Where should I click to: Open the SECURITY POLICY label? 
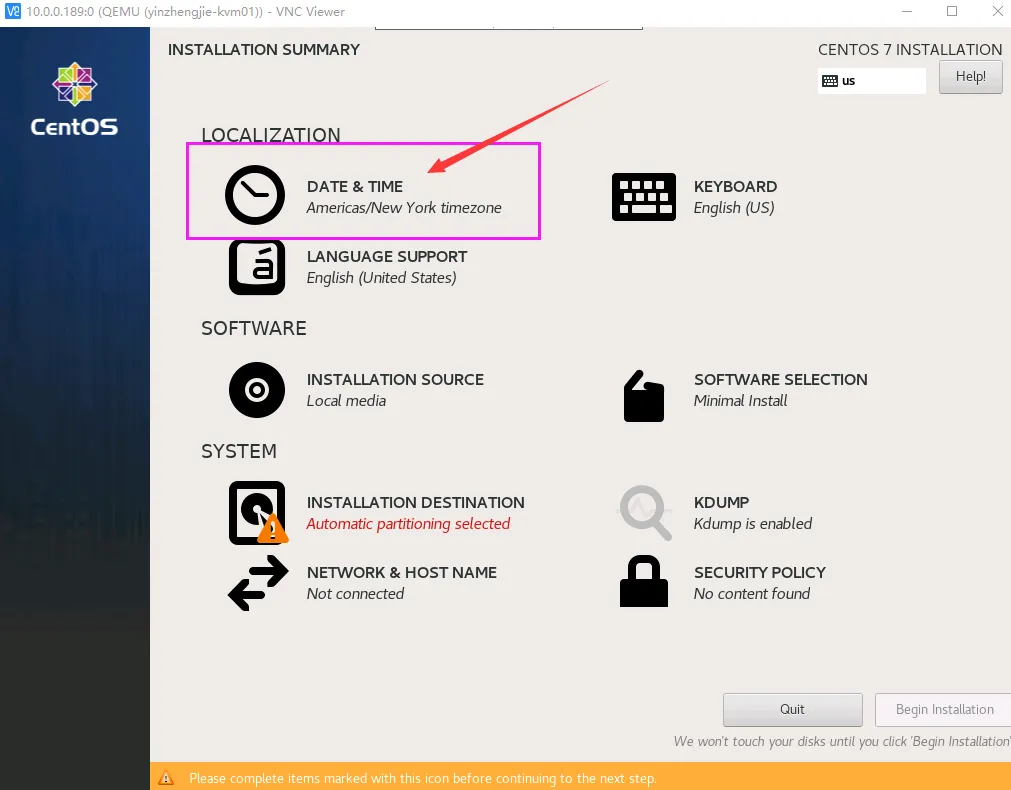pyautogui.click(x=760, y=573)
